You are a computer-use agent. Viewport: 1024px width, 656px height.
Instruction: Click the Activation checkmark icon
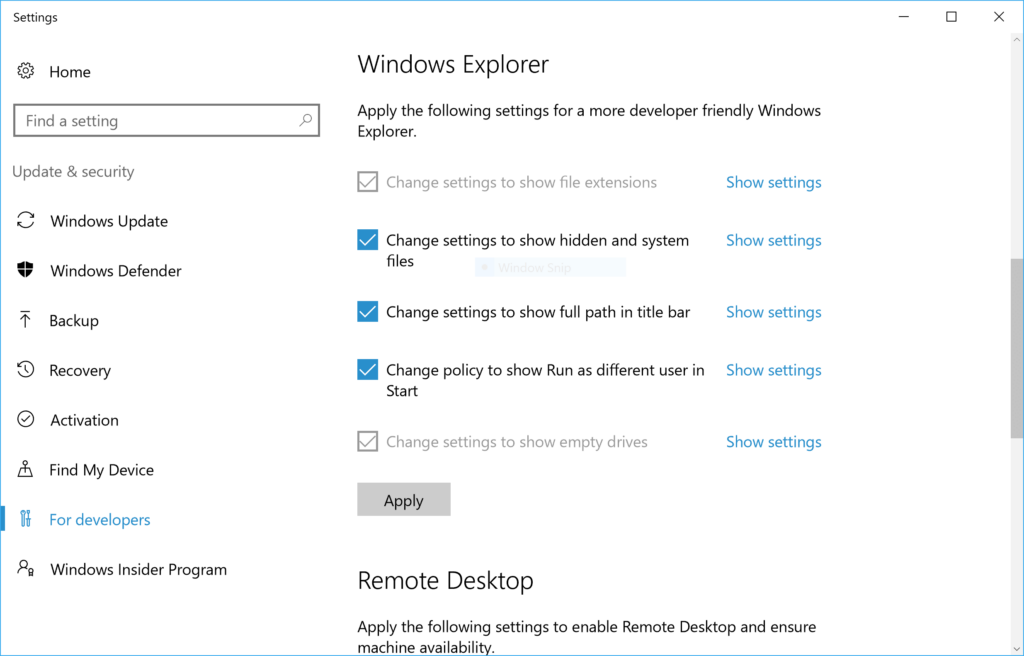[x=25, y=419]
